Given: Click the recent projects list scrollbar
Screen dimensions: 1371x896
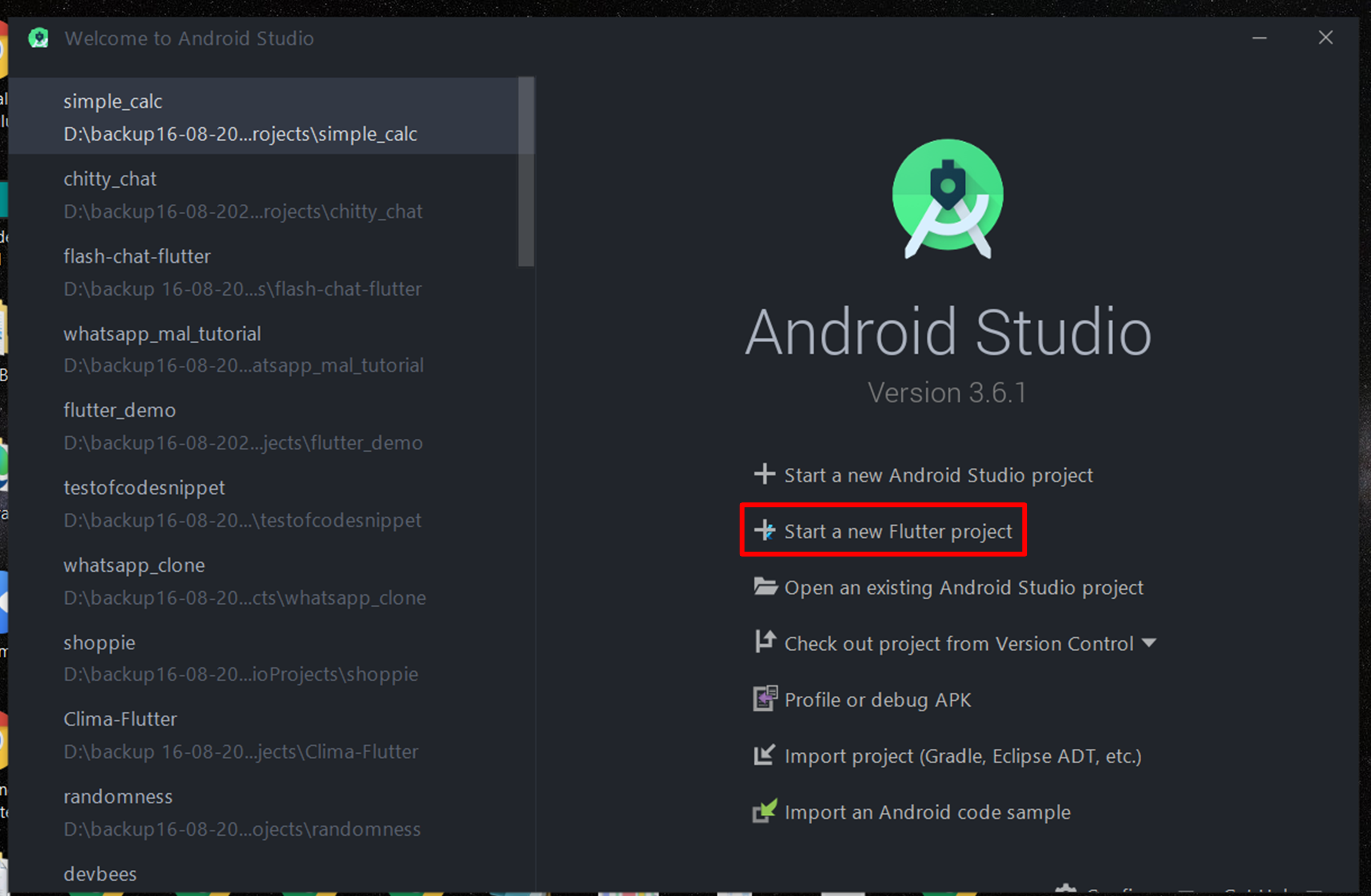Looking at the screenshot, I should point(525,172).
